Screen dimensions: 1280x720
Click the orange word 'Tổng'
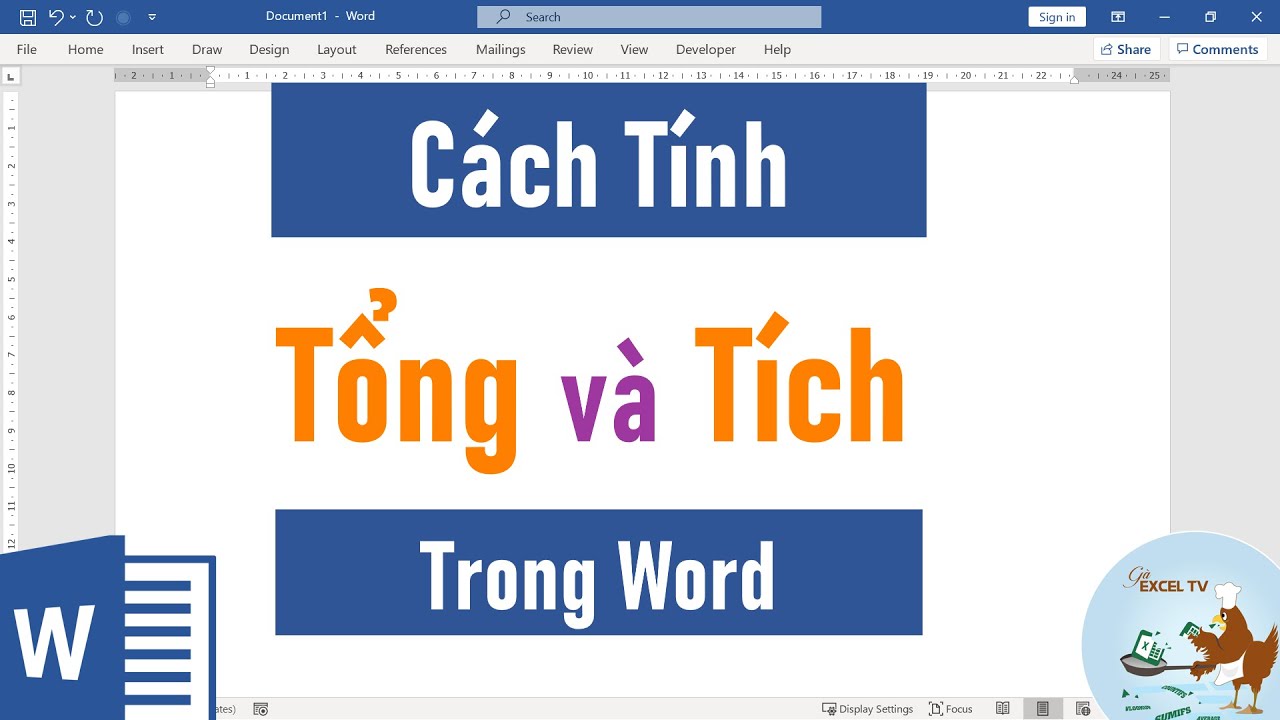point(397,383)
